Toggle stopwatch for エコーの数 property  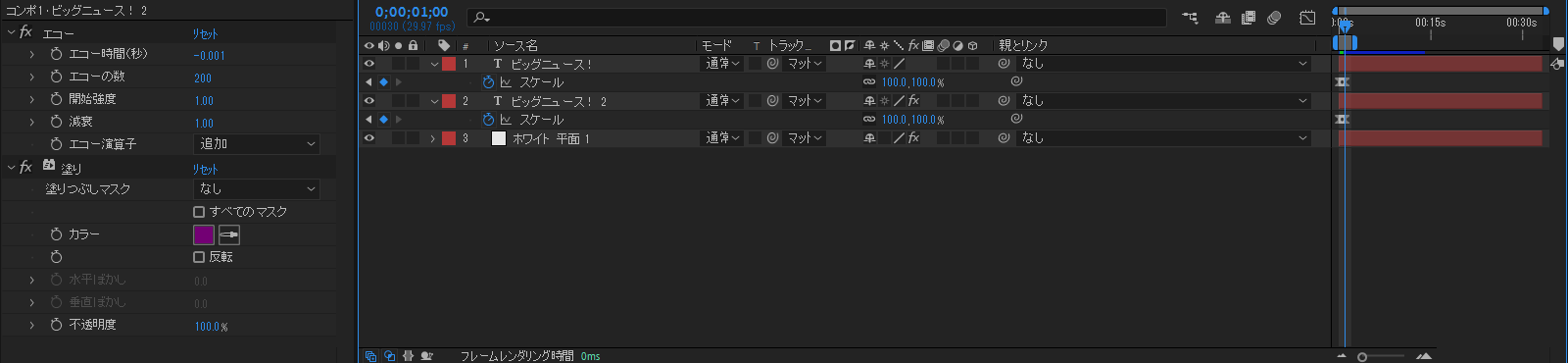click(x=56, y=77)
